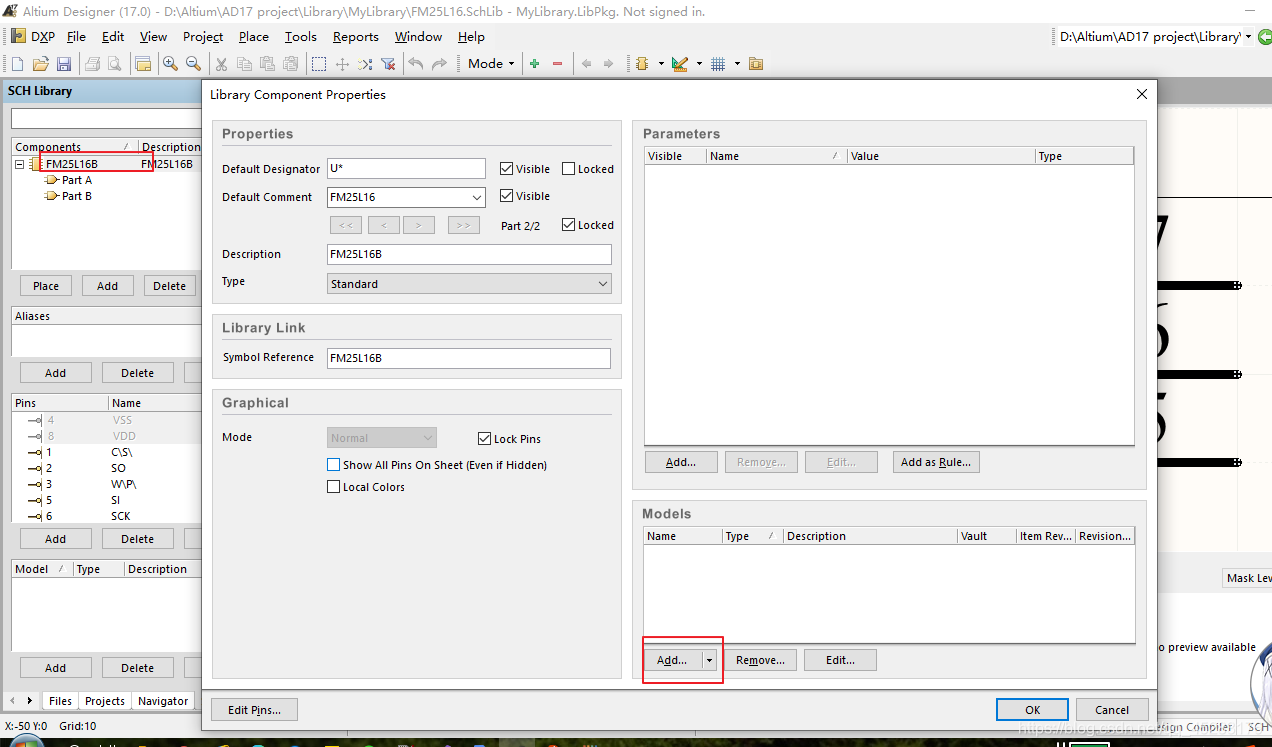
Task: Click the Save floppy disk icon
Action: point(64,64)
